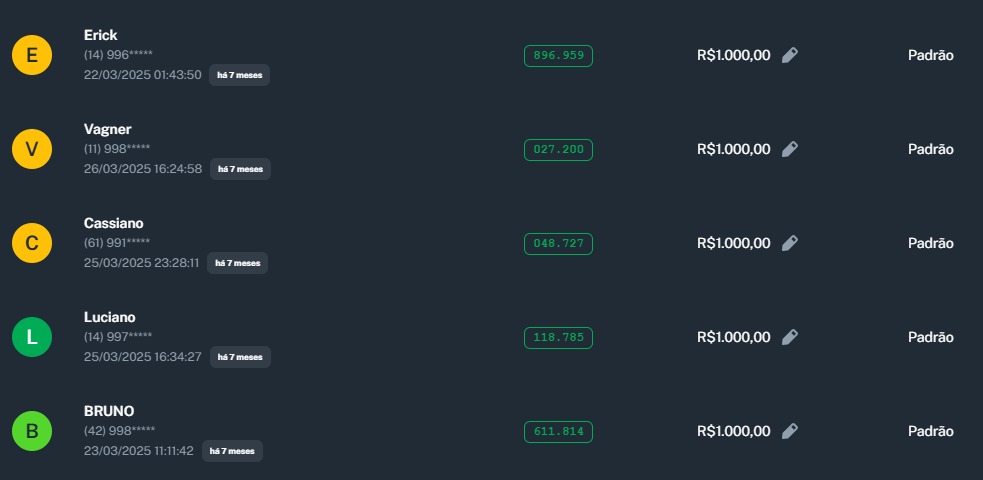The width and height of the screenshot is (983, 480).
Task: Click Luciano's green "L" avatar
Action: coord(32,337)
